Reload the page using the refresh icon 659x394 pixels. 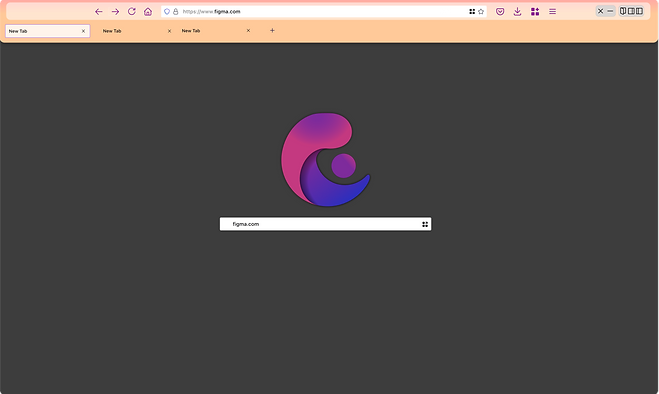click(x=132, y=11)
